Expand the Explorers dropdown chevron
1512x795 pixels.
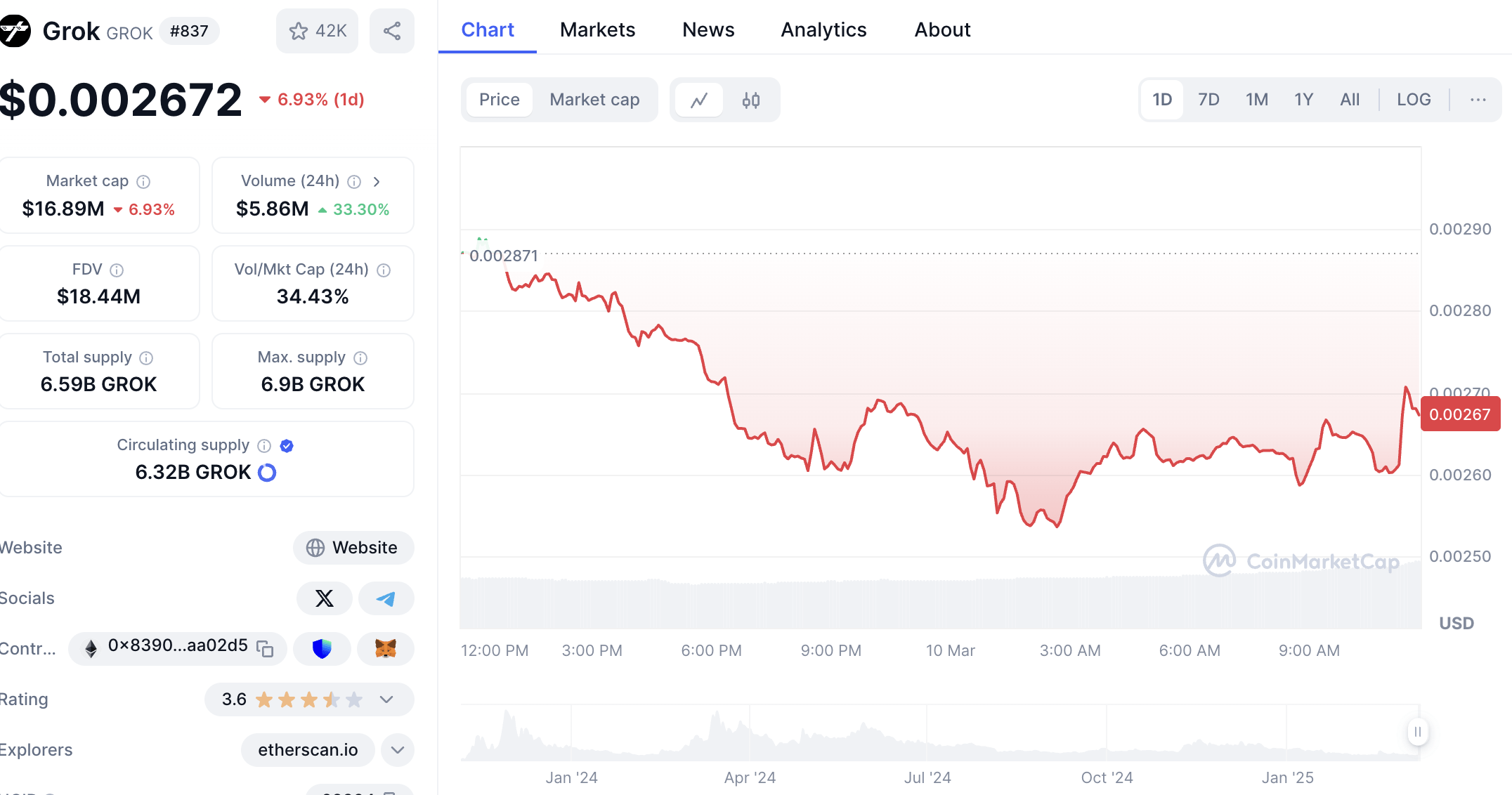pos(398,750)
